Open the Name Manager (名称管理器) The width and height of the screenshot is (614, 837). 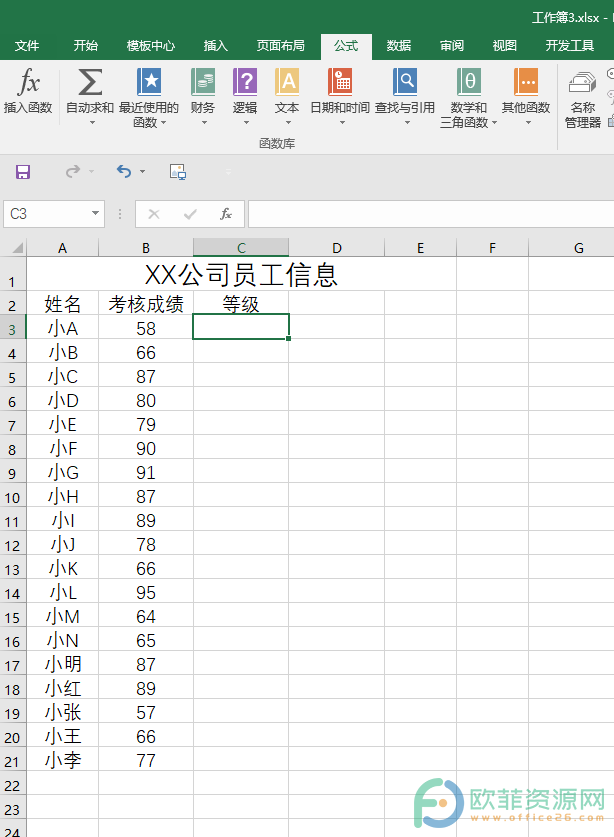[582, 100]
